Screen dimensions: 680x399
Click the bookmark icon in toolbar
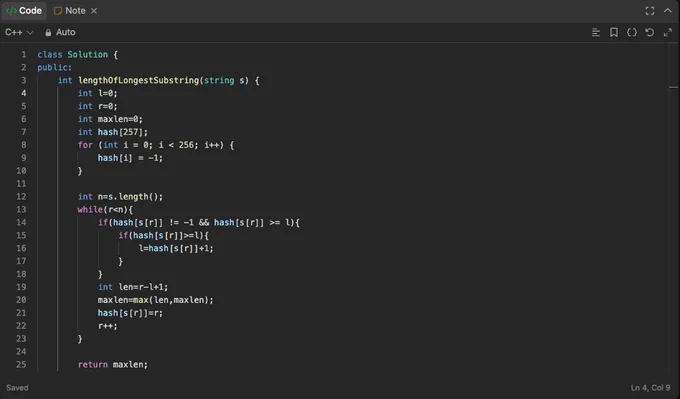coord(614,32)
